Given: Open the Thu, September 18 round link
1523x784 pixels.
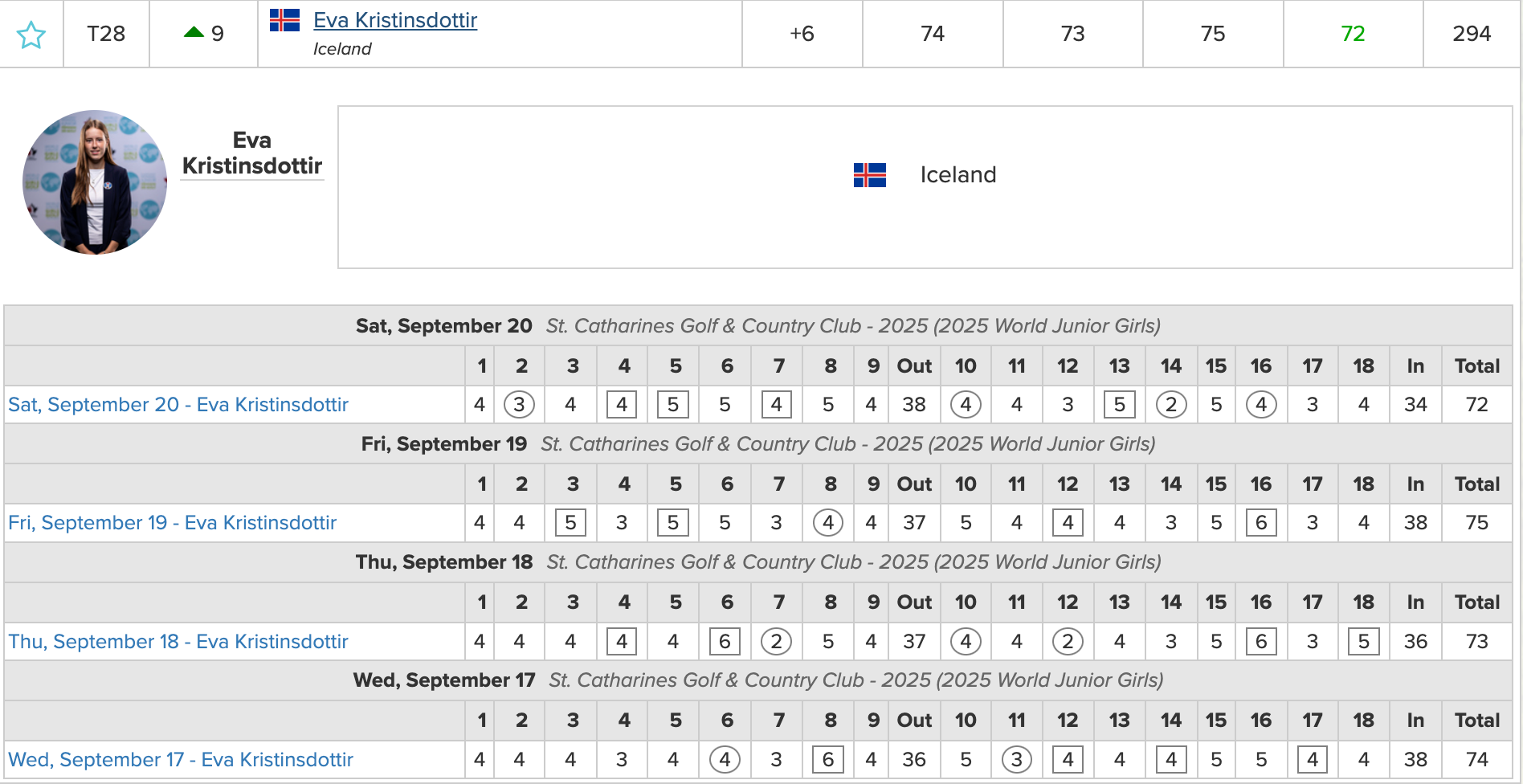Looking at the screenshot, I should point(178,642).
